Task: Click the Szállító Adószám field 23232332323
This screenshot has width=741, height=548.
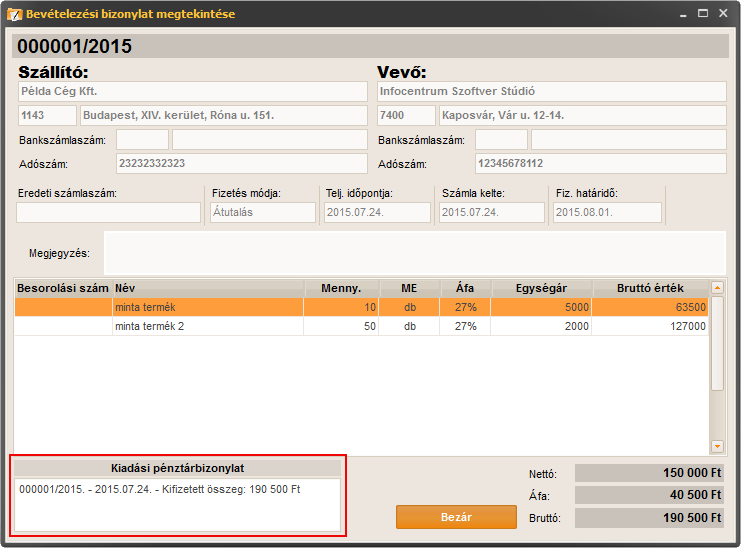Action: 241,163
